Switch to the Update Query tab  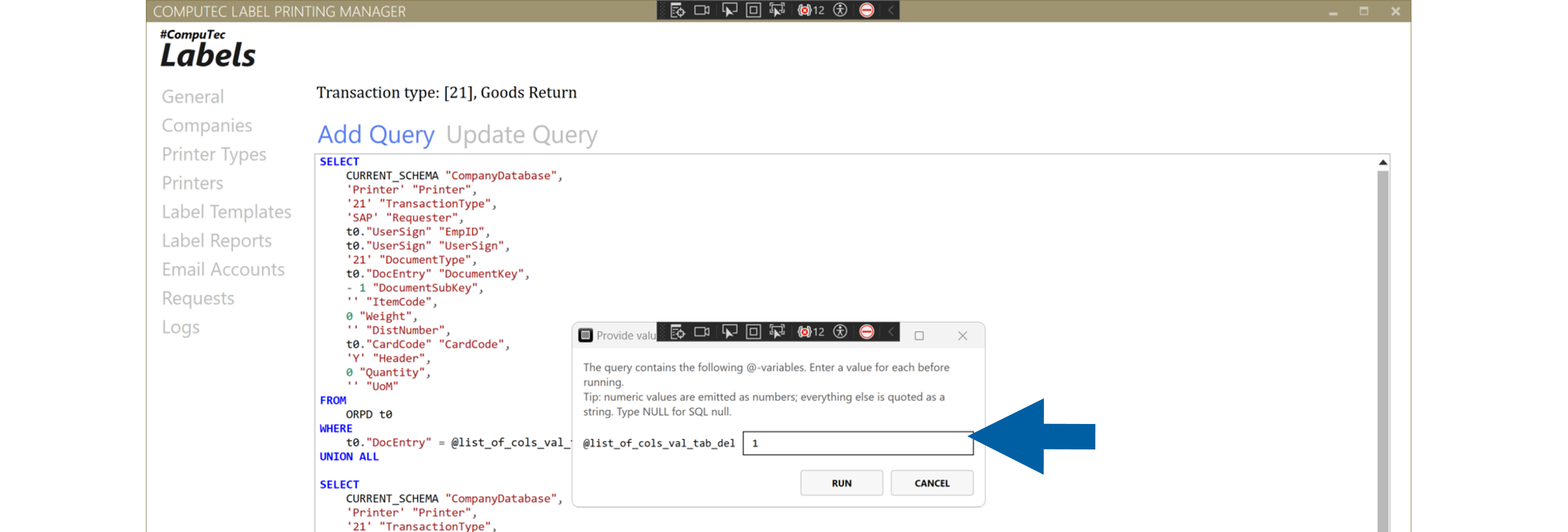point(522,135)
